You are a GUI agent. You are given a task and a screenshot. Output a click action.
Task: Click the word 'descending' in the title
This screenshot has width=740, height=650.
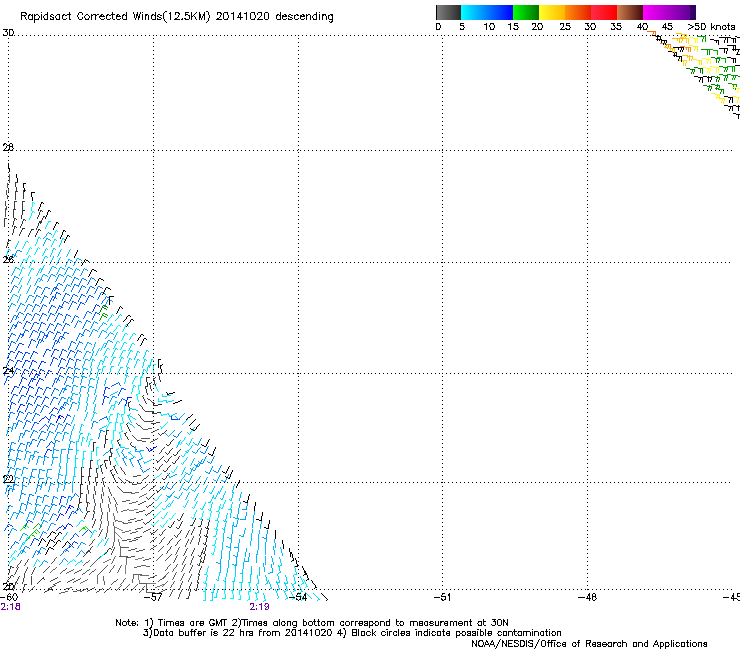click(304, 17)
